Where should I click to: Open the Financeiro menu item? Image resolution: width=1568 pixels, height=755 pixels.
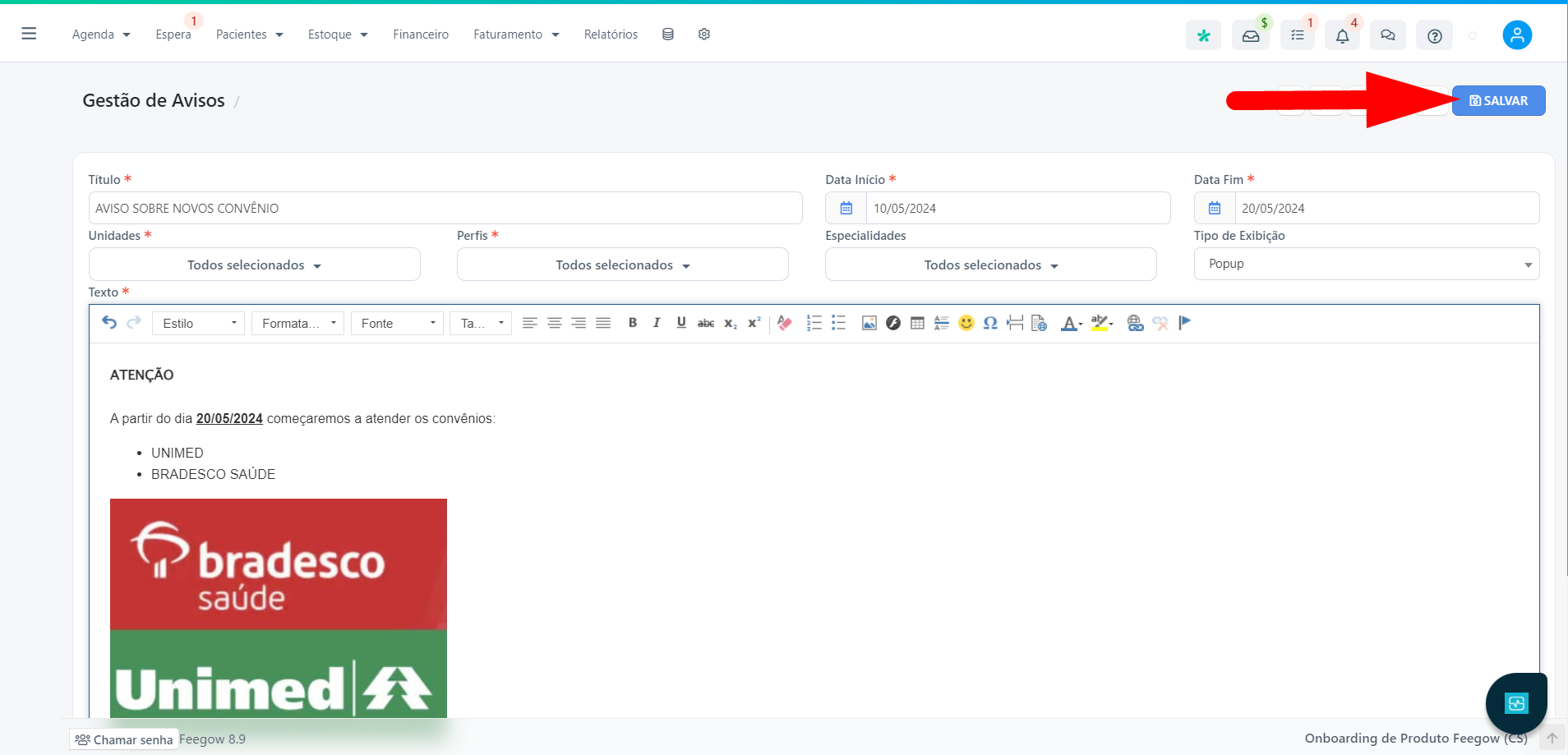pyautogui.click(x=421, y=35)
